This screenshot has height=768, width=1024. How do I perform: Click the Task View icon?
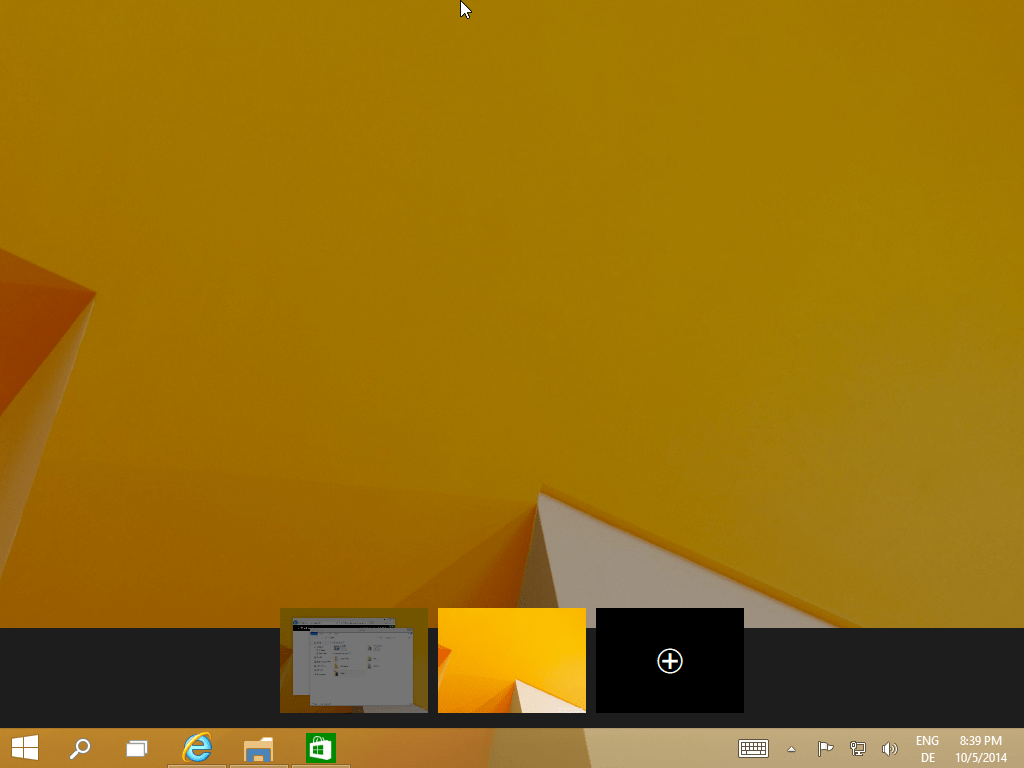(x=135, y=748)
